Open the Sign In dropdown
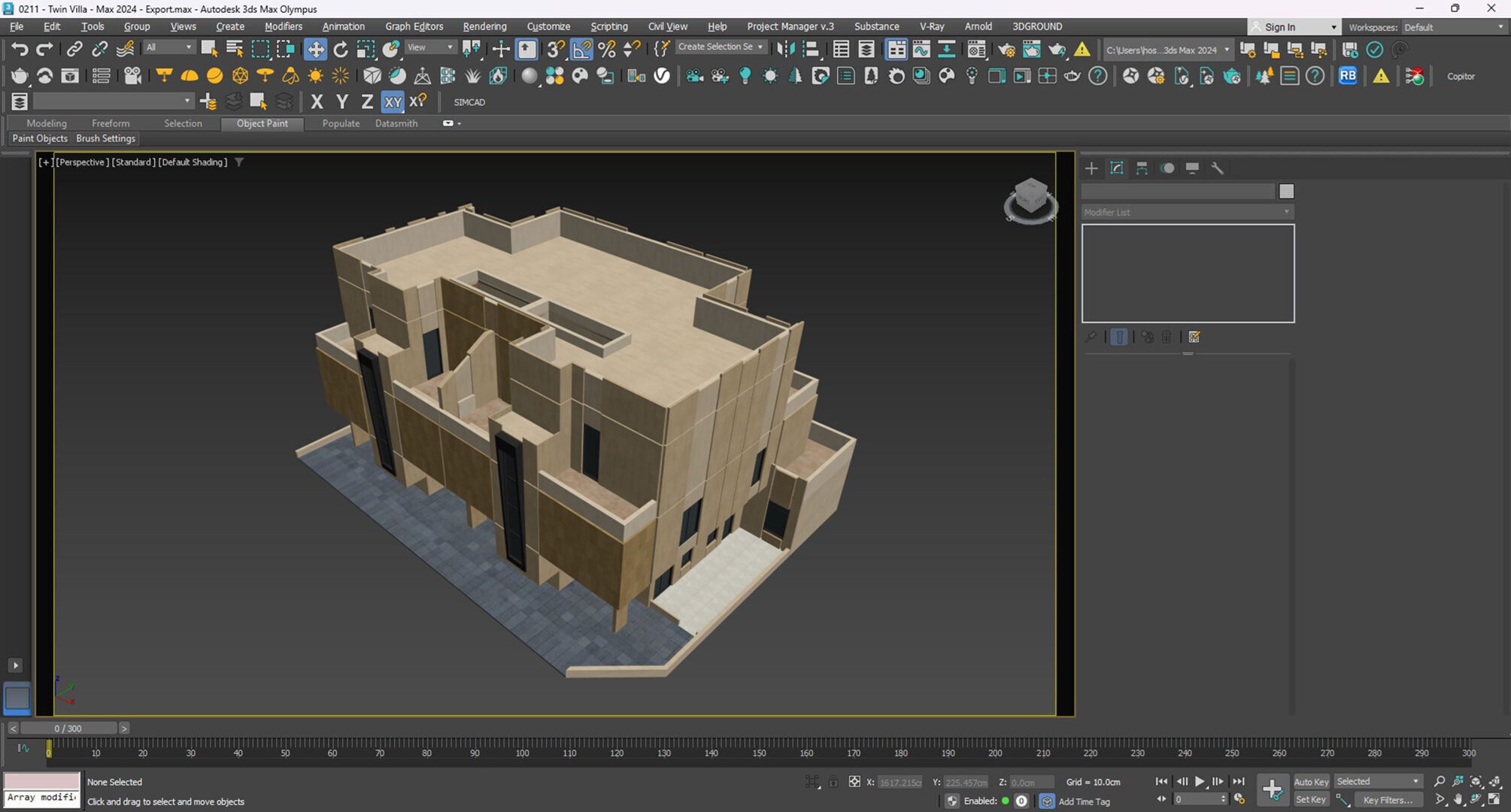This screenshot has height=812, width=1511. click(1294, 27)
